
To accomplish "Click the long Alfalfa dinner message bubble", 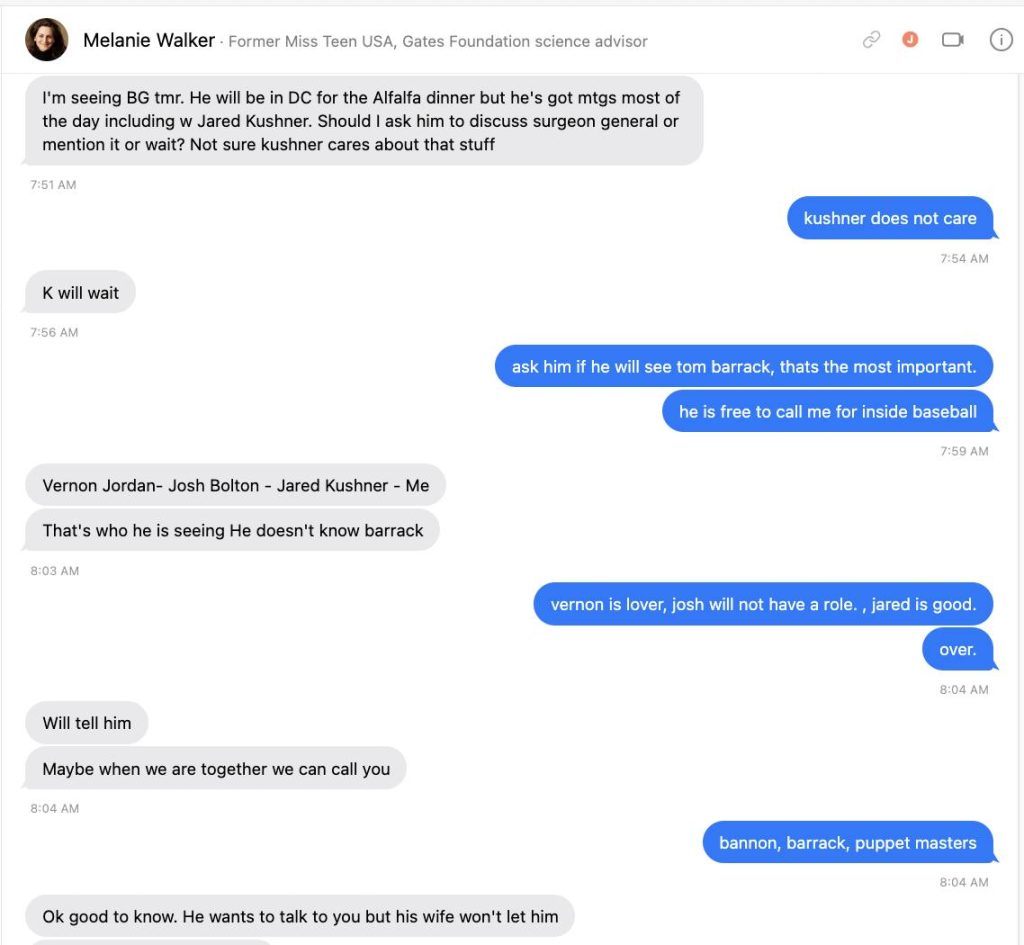I will pyautogui.click(x=362, y=121).
